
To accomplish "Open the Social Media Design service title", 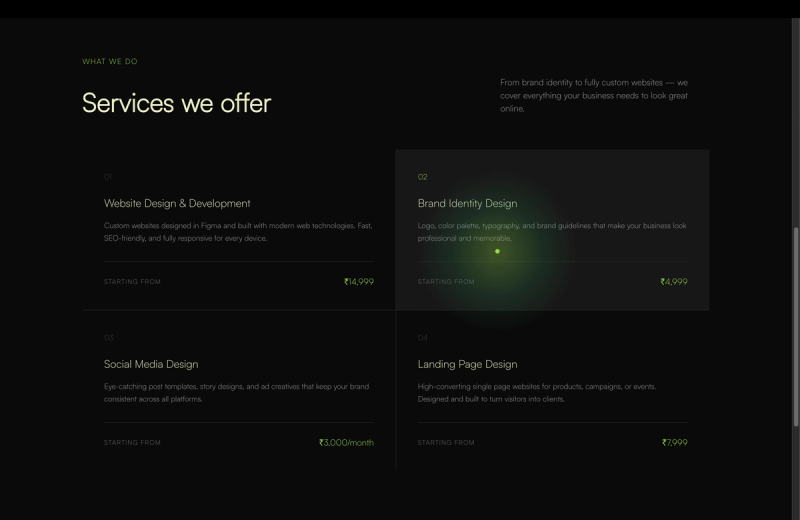I will [151, 364].
